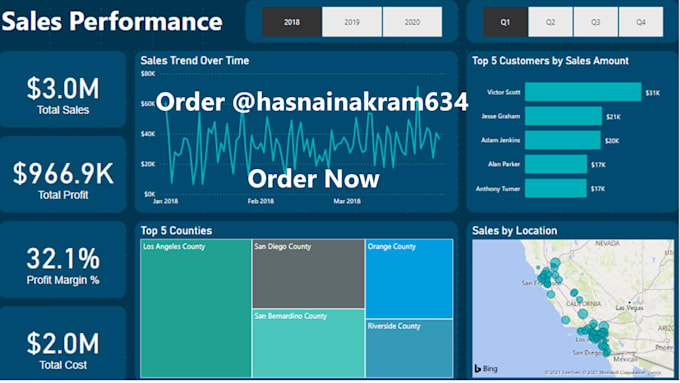The width and height of the screenshot is (680, 383).
Task: Choose the Q1 quarter slicer
Action: (x=505, y=22)
